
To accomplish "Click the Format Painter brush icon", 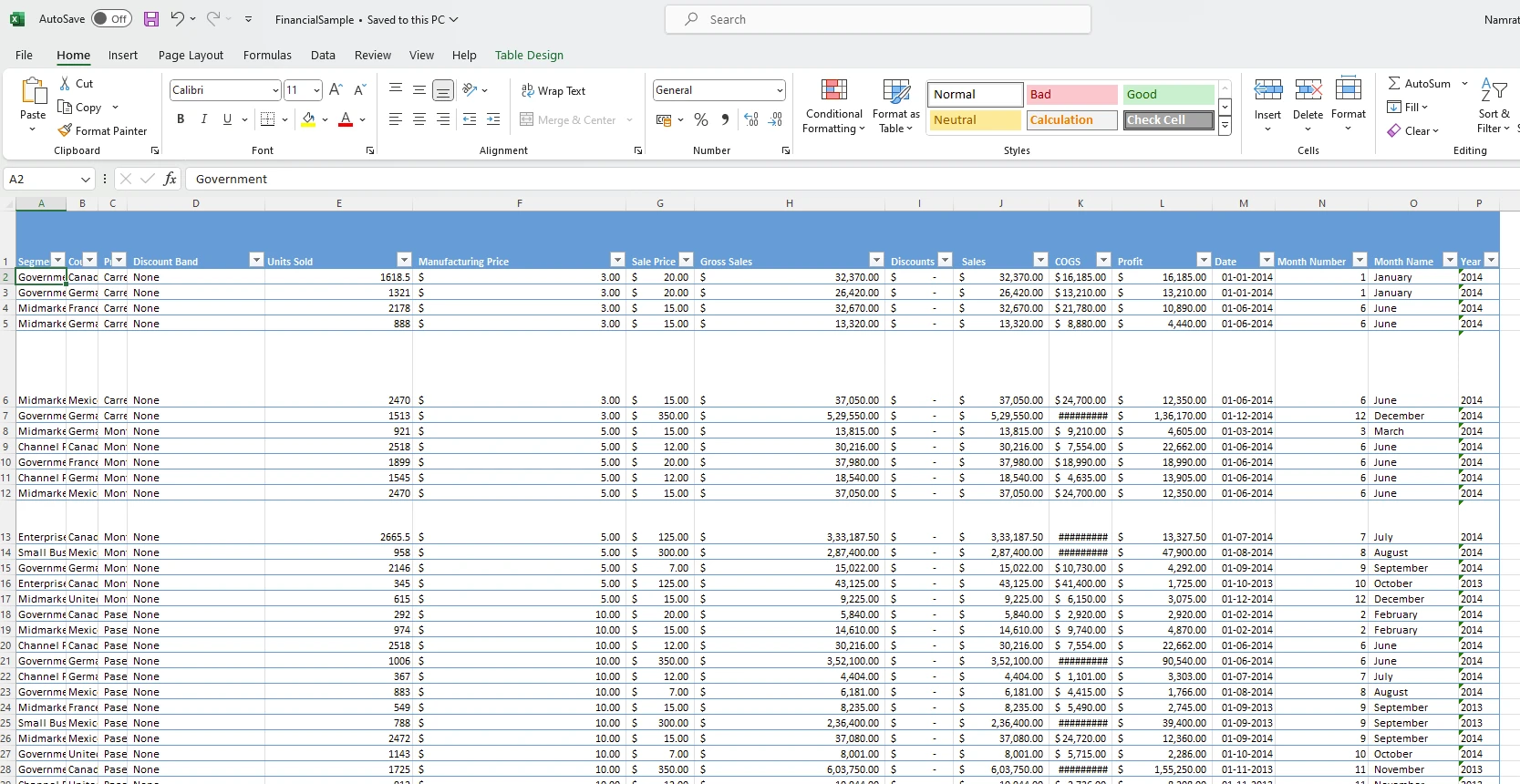I will pyautogui.click(x=65, y=131).
